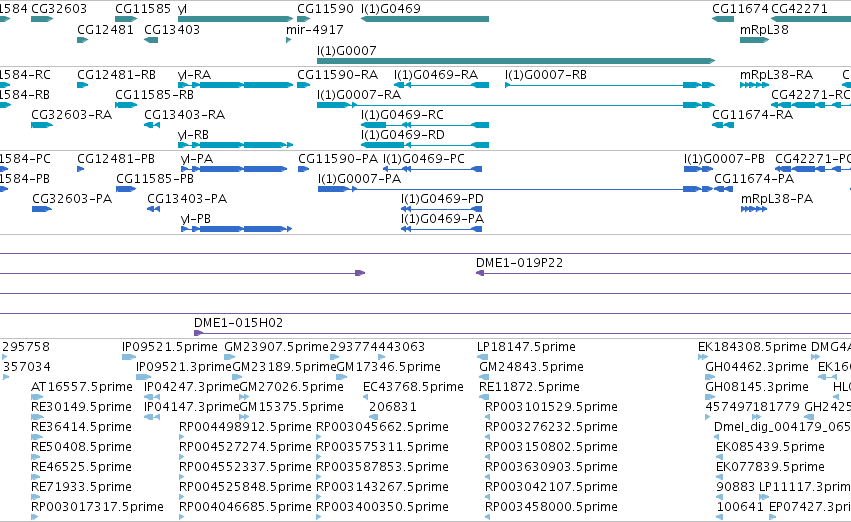Open protein CG11674-PA

pos(754,179)
